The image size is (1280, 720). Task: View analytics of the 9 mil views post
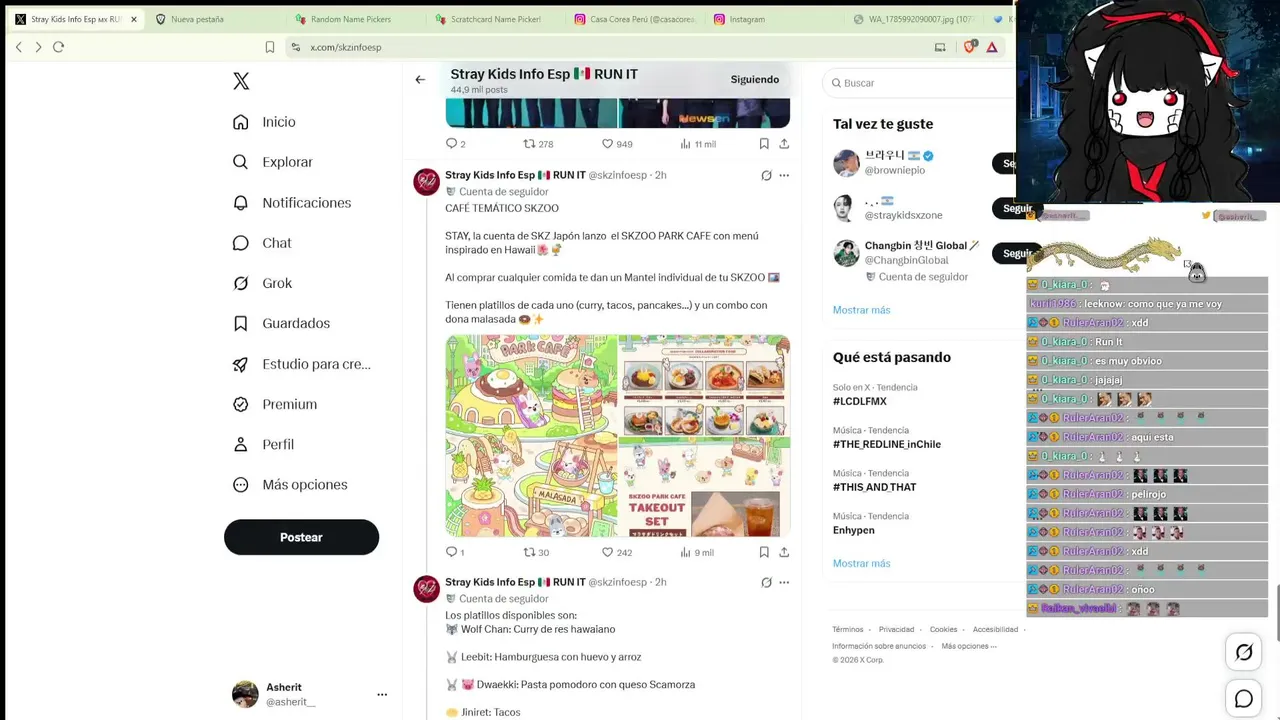point(697,552)
